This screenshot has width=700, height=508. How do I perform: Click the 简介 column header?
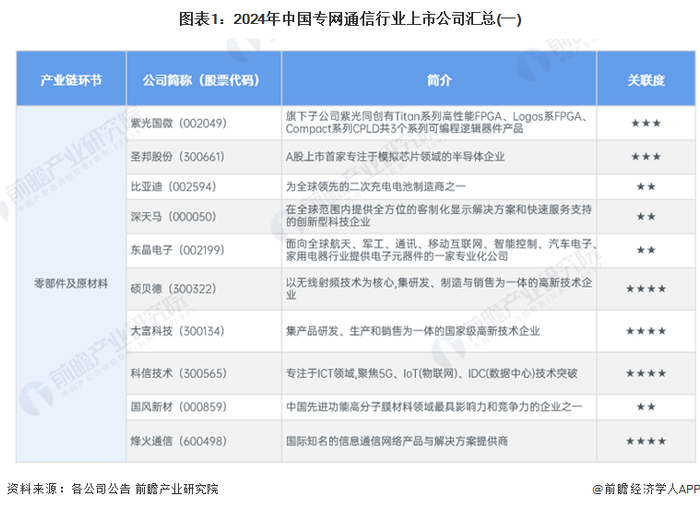click(439, 80)
